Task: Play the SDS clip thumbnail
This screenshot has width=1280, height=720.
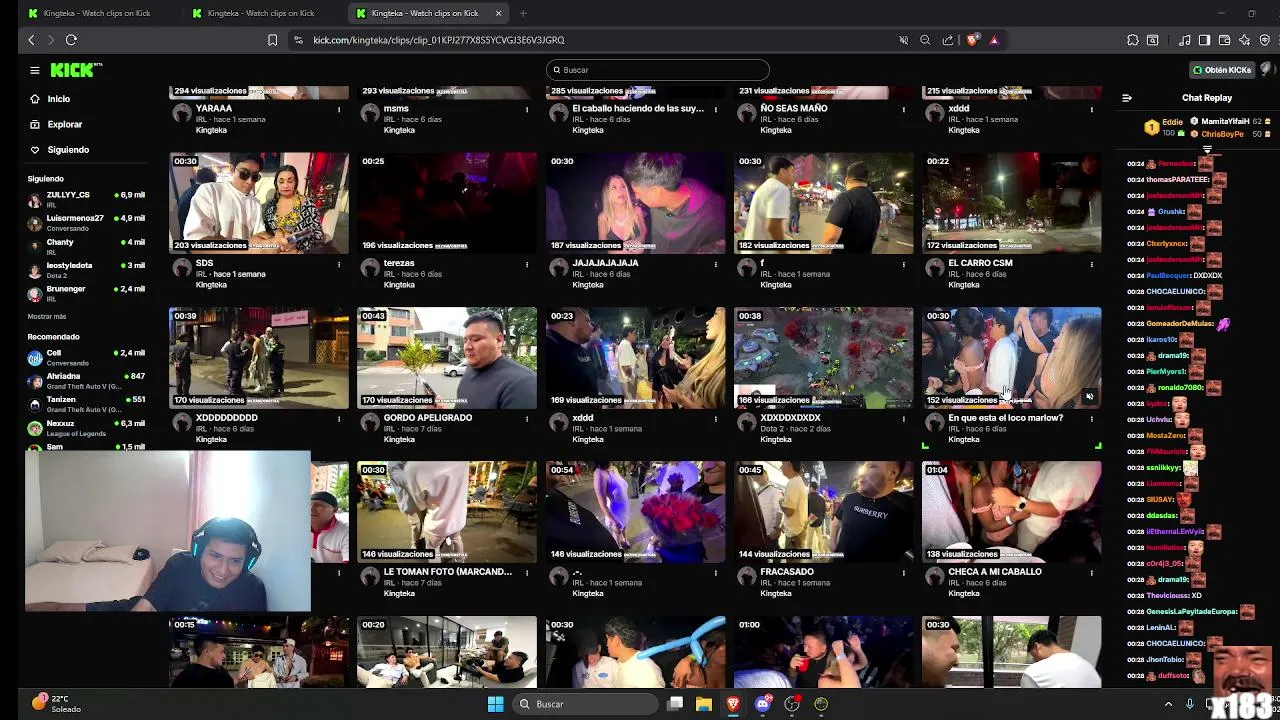Action: click(x=259, y=203)
